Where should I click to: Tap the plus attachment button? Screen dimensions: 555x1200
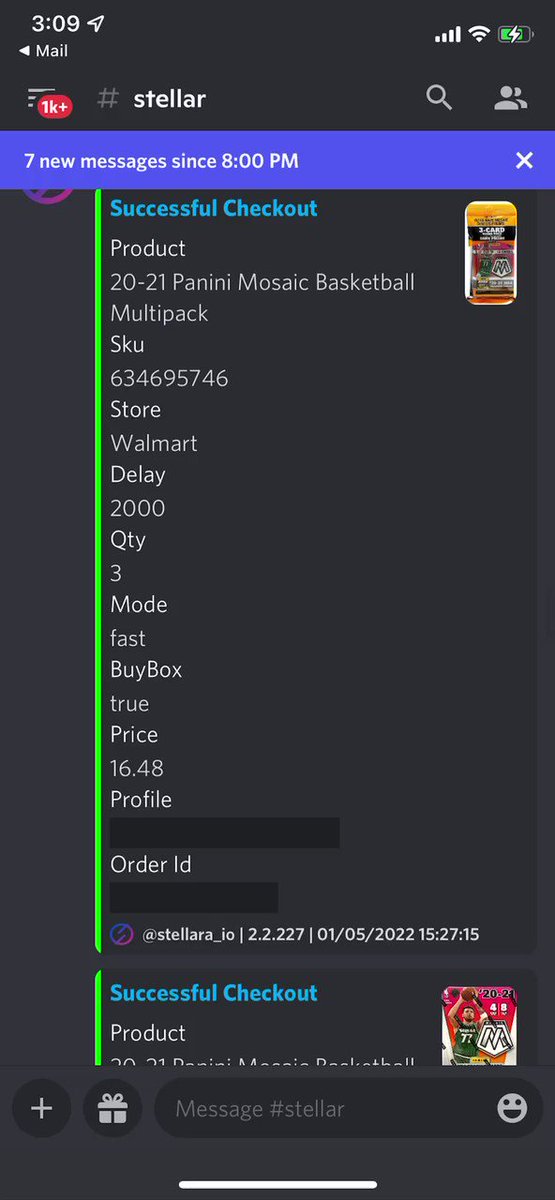[x=41, y=1109]
